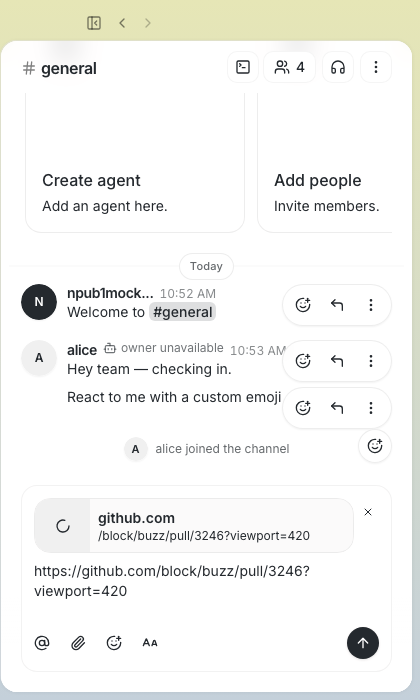
Task: Insert a mention with the @ icon
Action: point(42,643)
